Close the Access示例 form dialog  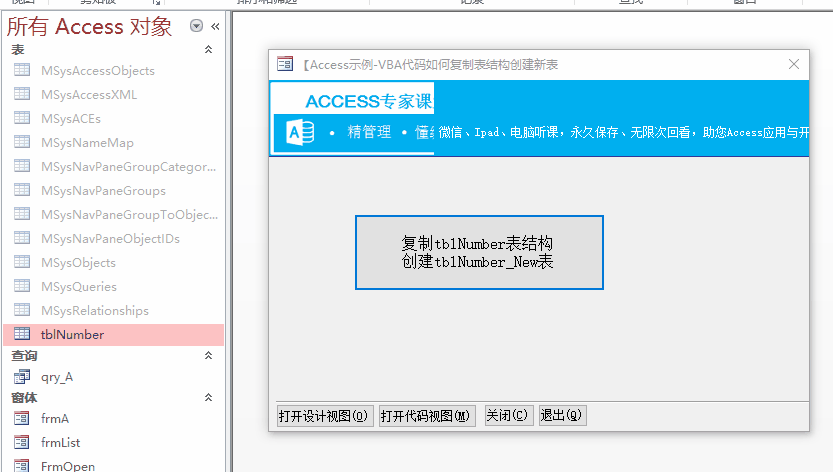click(794, 64)
